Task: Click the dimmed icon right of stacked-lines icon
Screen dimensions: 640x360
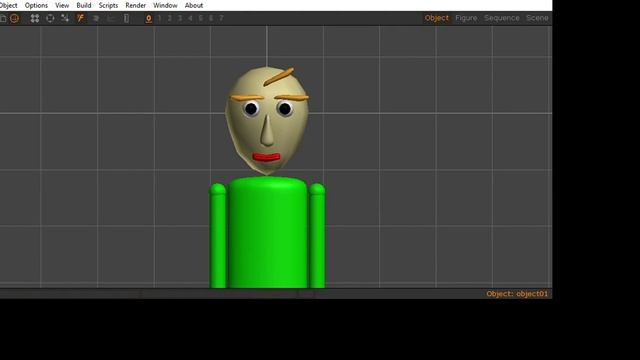Action: (111, 18)
